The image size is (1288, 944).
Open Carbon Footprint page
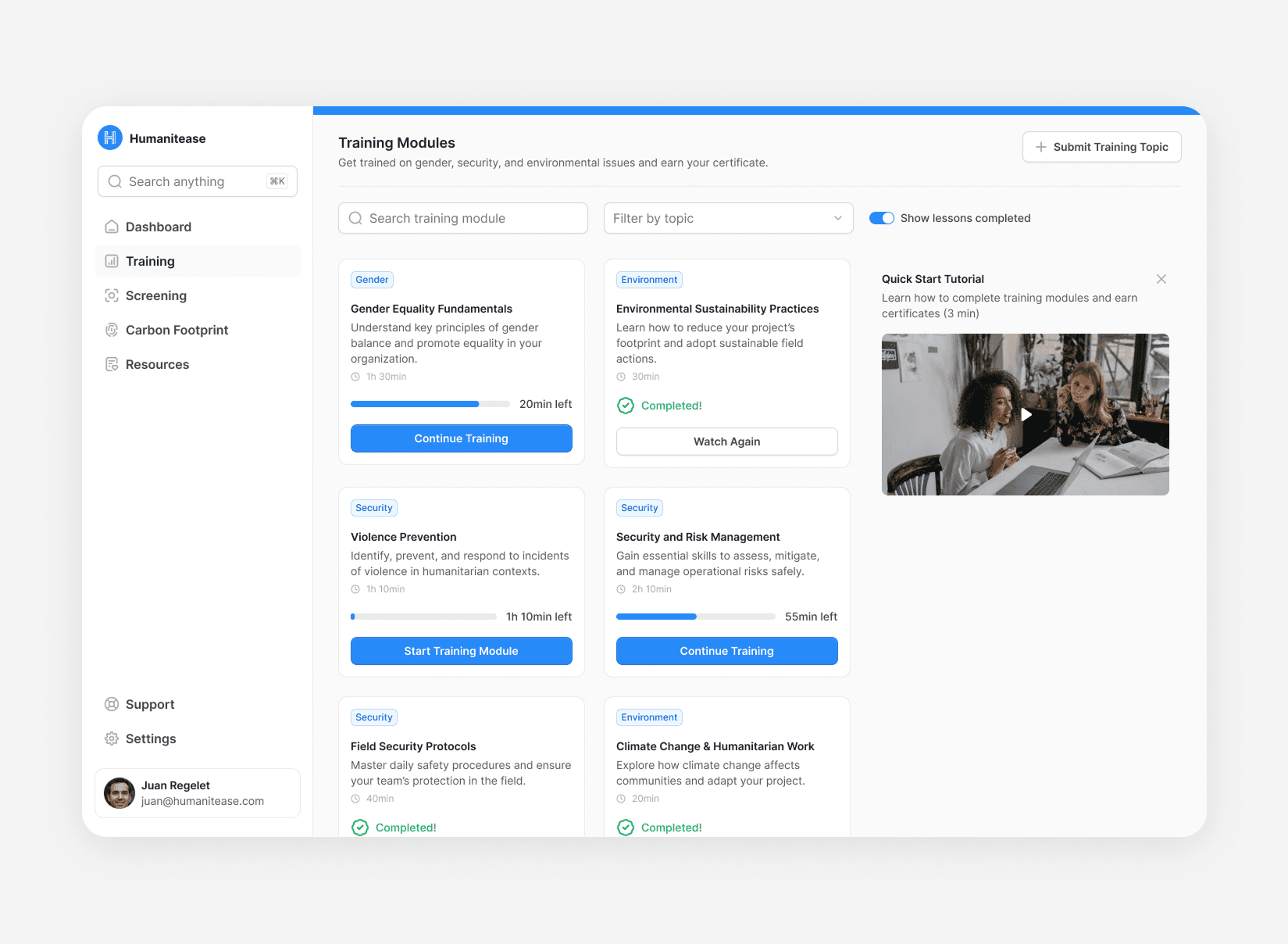coord(198,330)
